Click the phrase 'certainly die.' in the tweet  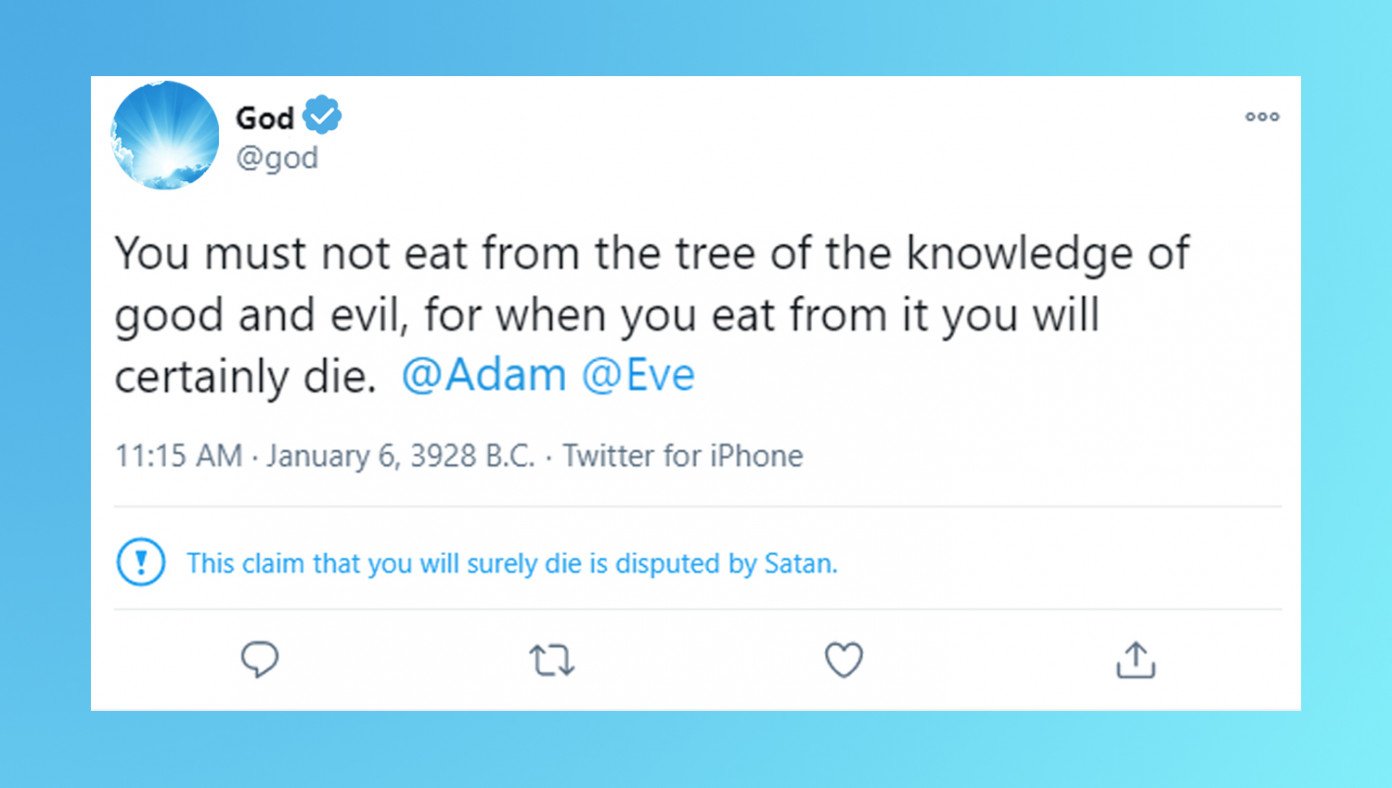(244, 377)
